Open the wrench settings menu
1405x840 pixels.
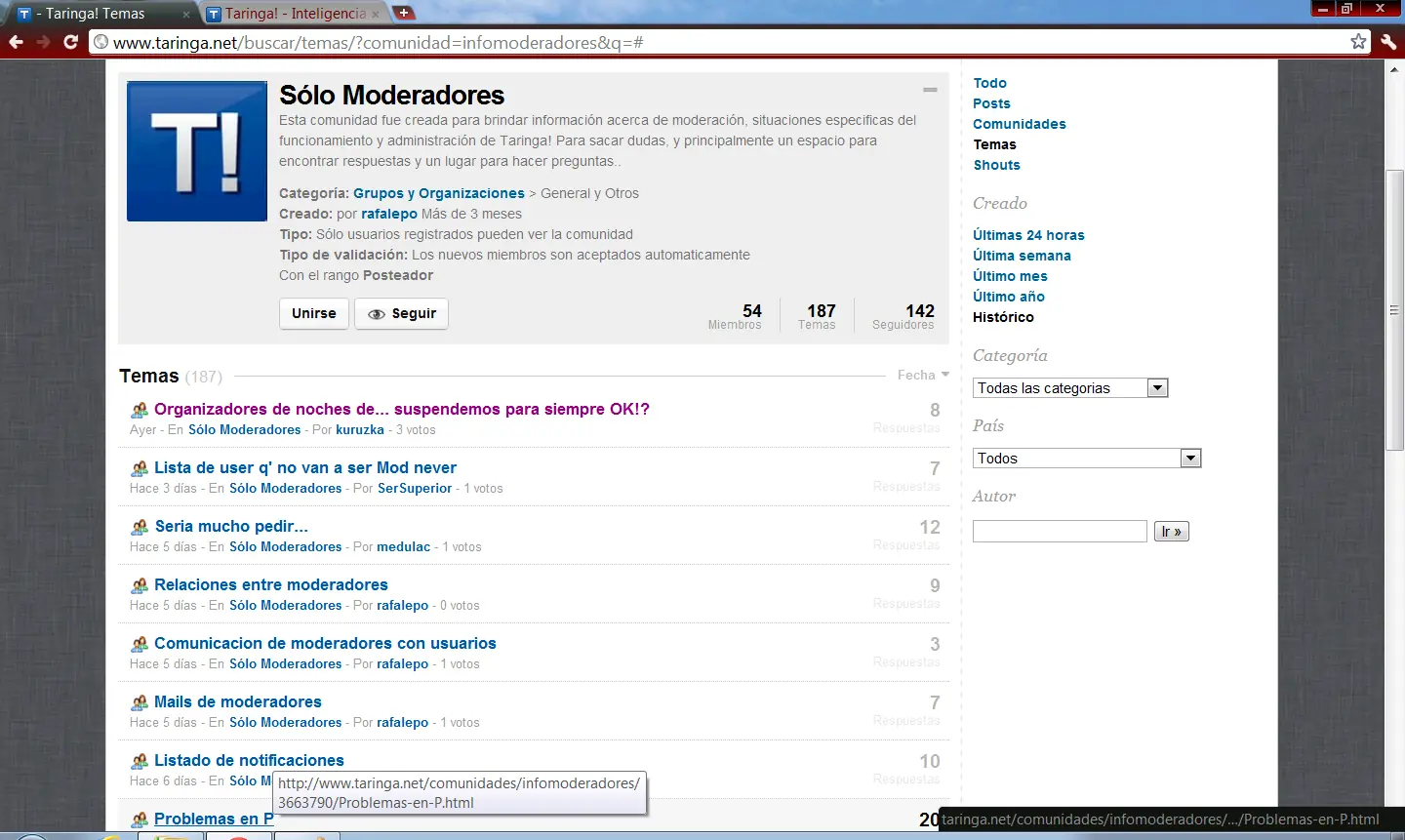point(1388,42)
